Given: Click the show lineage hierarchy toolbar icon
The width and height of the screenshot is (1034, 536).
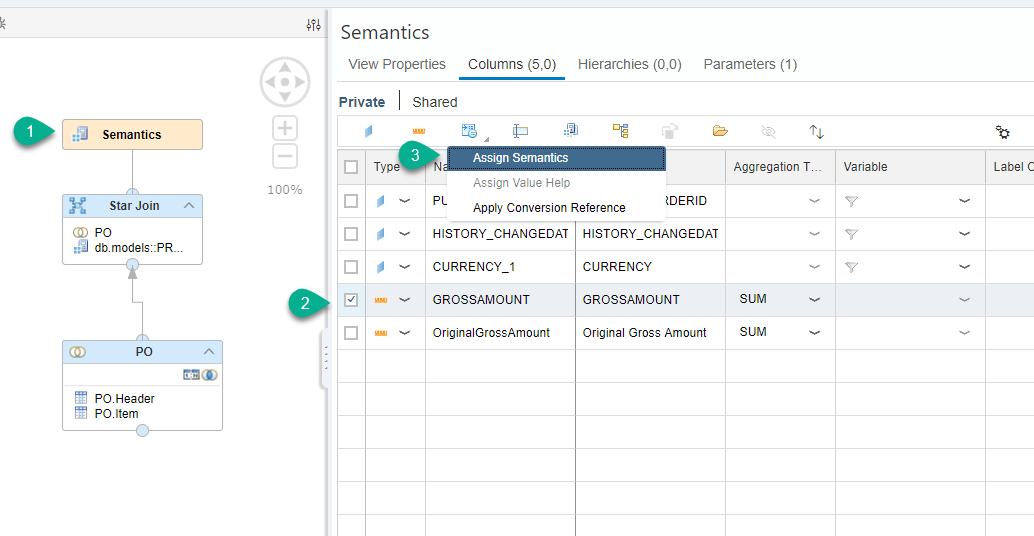Looking at the screenshot, I should [x=621, y=131].
